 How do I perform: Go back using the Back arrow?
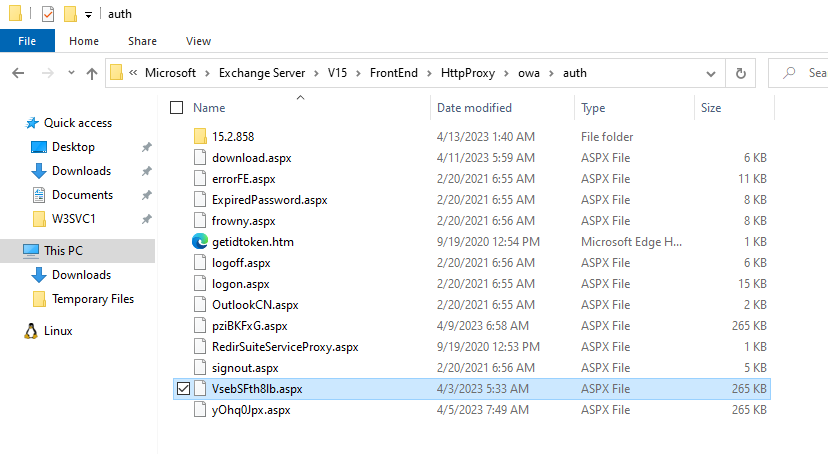tap(18, 73)
